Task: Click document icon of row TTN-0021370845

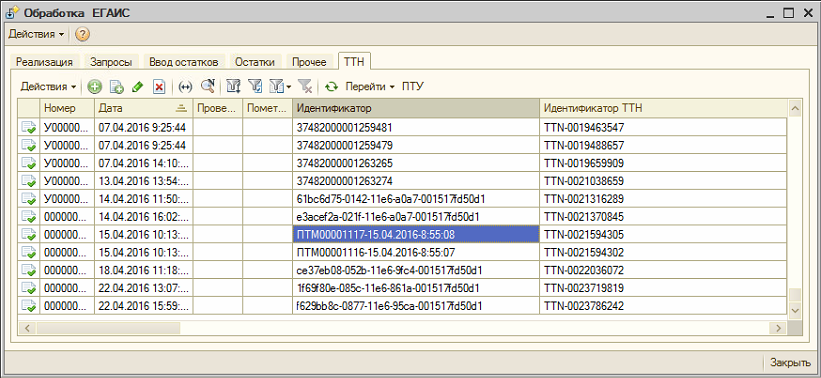Action: (28, 217)
